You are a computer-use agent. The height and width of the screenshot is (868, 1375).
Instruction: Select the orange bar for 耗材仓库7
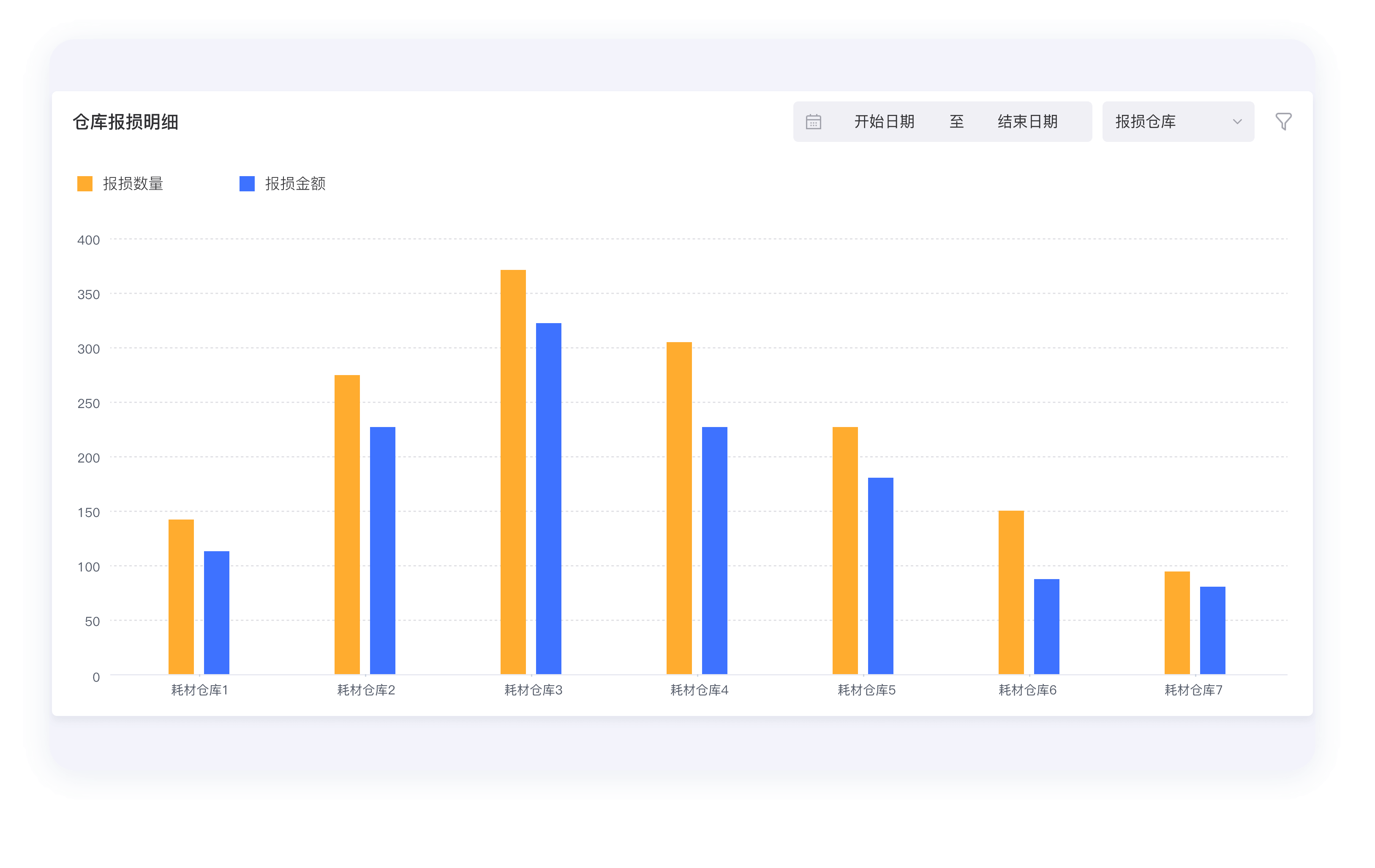[1177, 623]
